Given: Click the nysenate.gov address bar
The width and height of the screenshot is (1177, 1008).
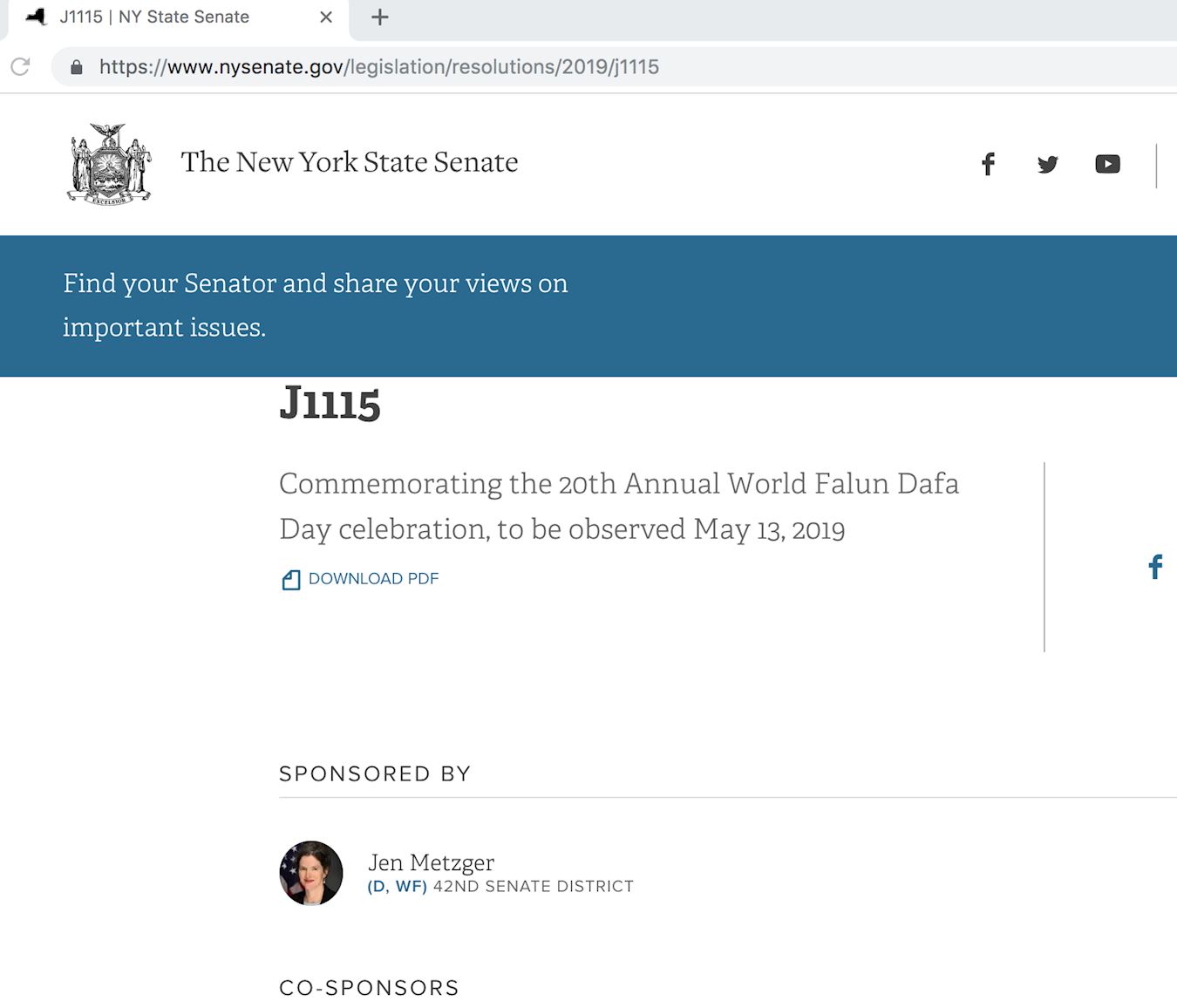Looking at the screenshot, I should [379, 67].
